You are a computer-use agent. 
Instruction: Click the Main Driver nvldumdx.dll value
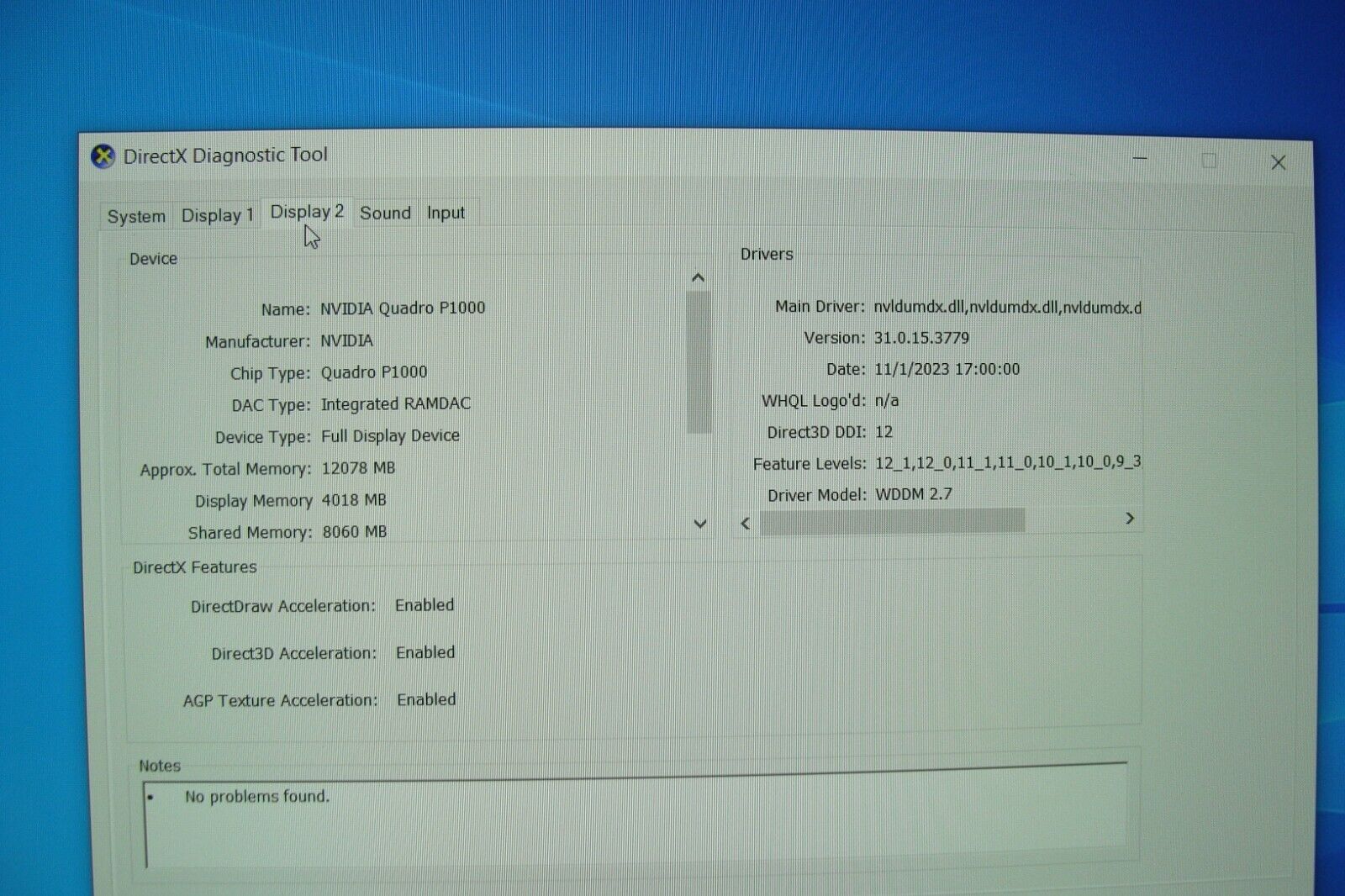click(1007, 308)
